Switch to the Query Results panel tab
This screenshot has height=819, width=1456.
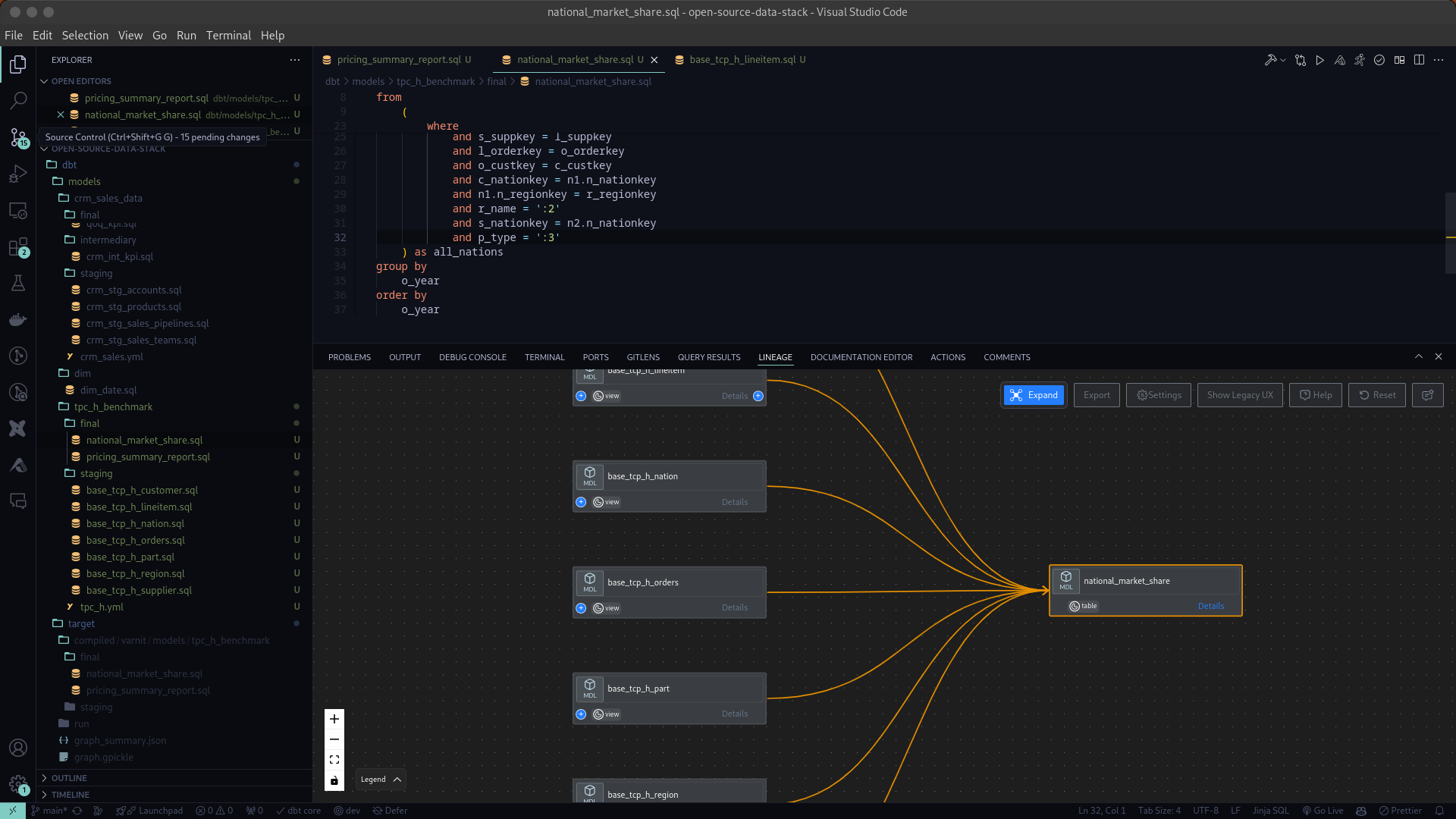(x=709, y=357)
